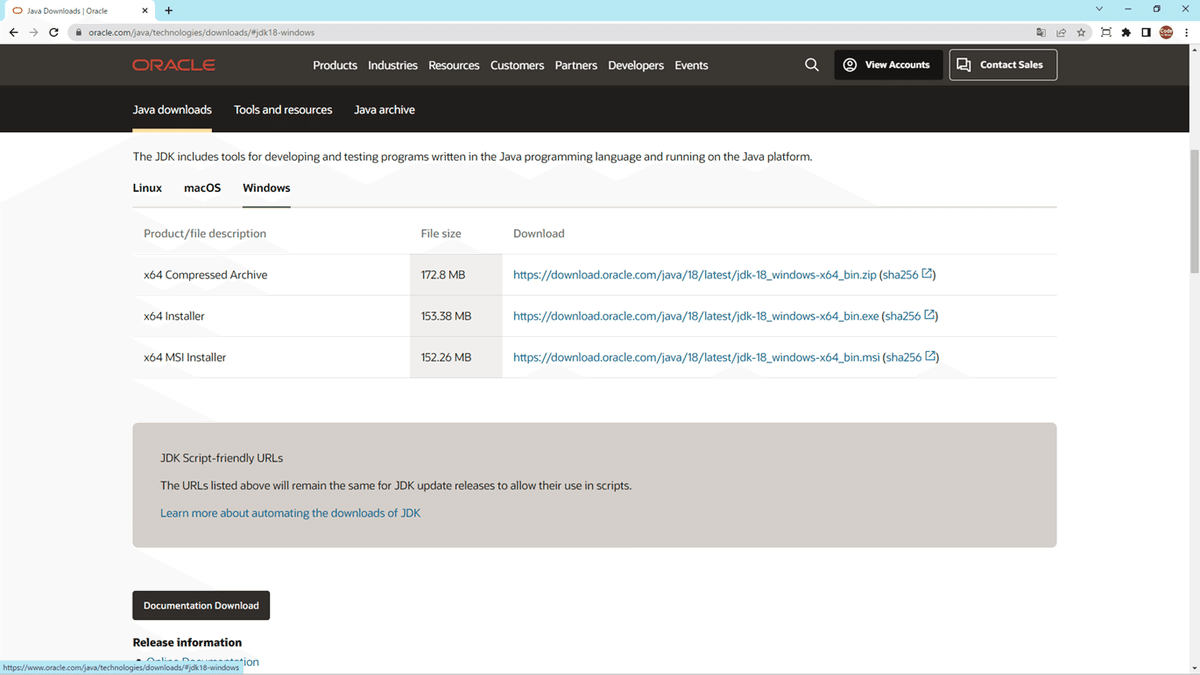
Task: Click the Documentation Download button
Action: [201, 605]
